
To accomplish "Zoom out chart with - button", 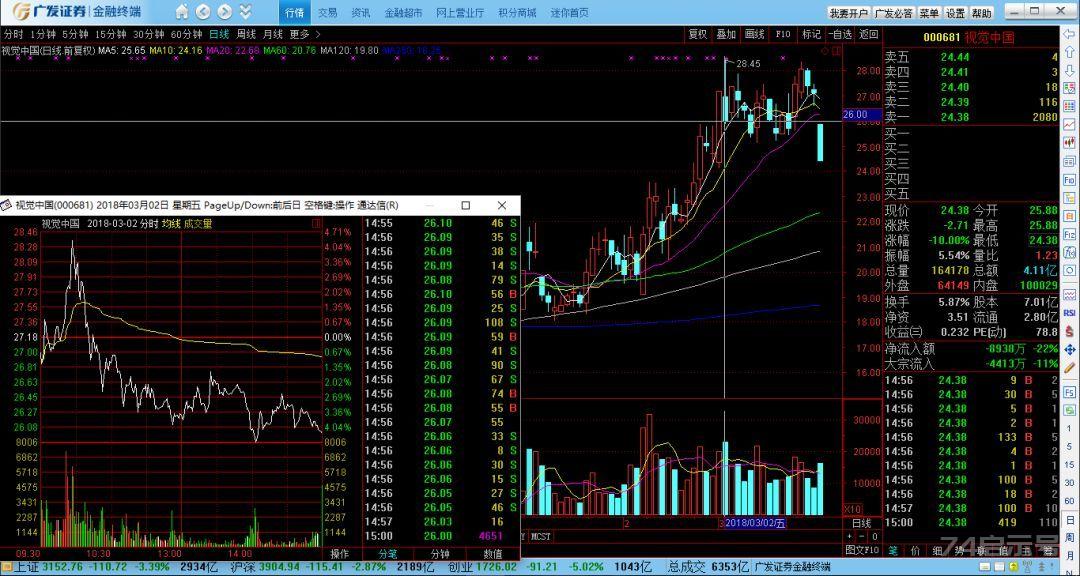I will click(862, 537).
